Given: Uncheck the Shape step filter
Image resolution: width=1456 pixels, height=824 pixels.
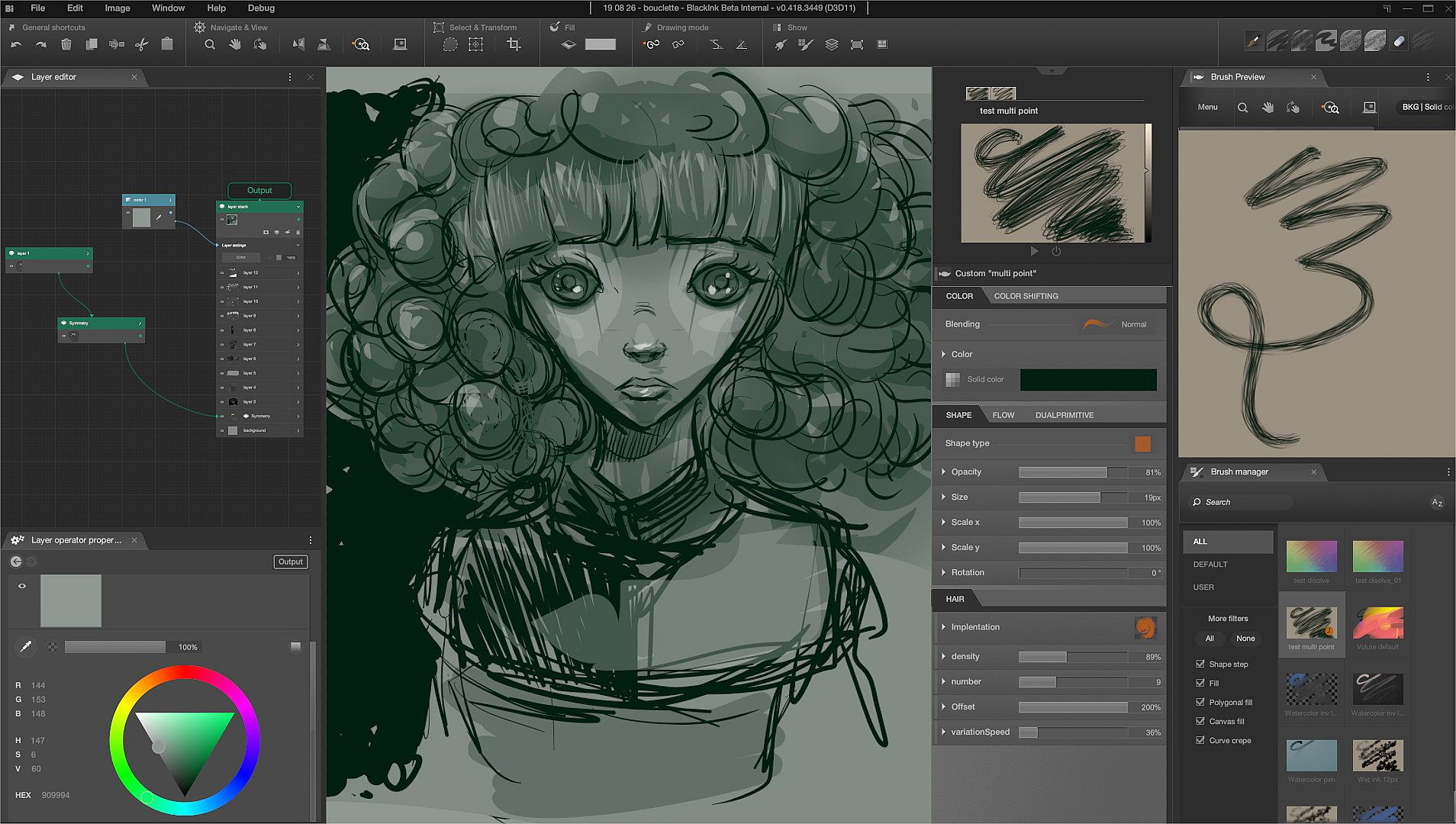Looking at the screenshot, I should pyautogui.click(x=1200, y=664).
